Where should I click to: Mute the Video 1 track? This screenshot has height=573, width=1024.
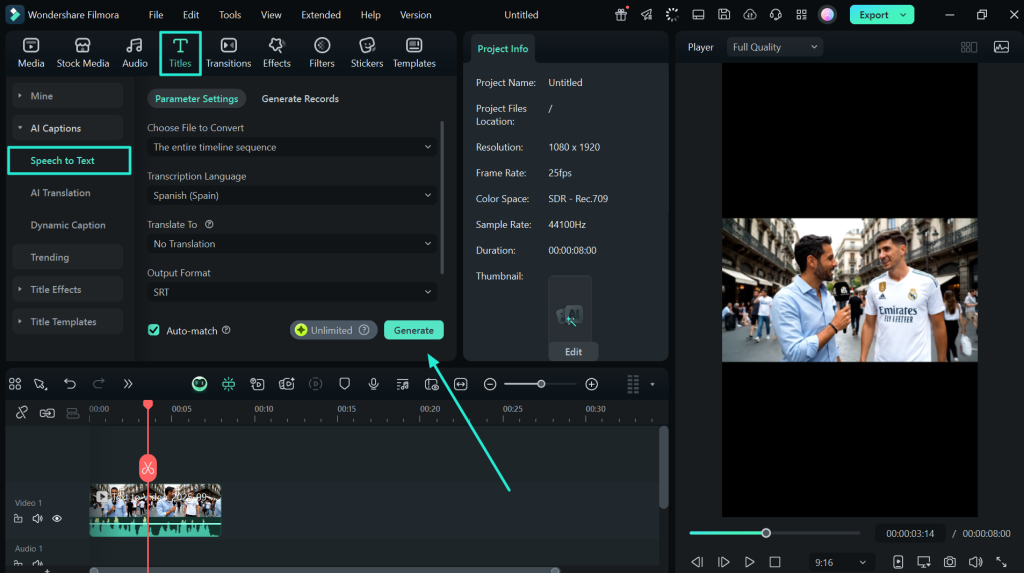tap(37, 519)
